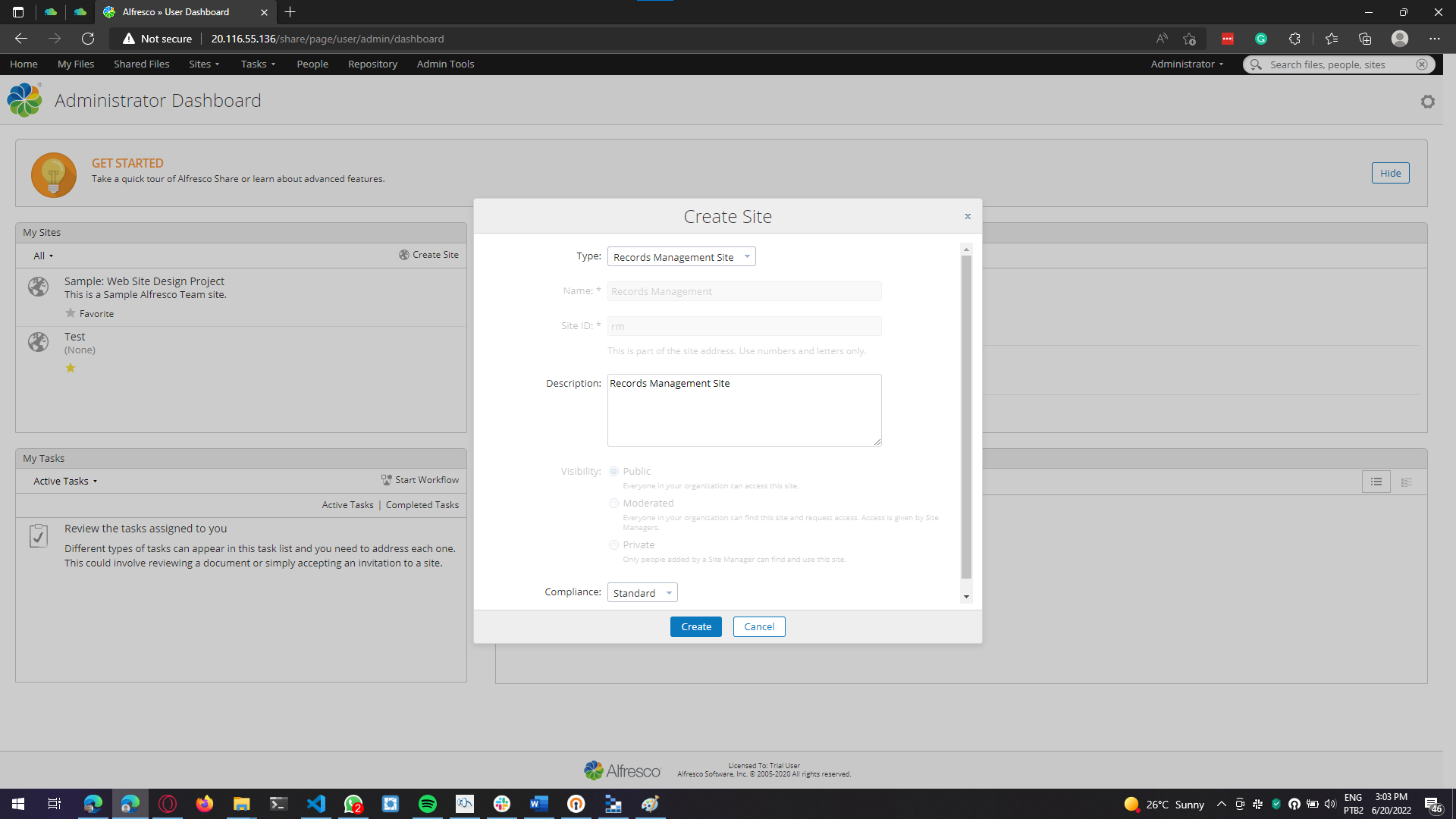The image size is (1456, 819).
Task: Open Microsoft Word from the taskbar
Action: [x=539, y=804]
